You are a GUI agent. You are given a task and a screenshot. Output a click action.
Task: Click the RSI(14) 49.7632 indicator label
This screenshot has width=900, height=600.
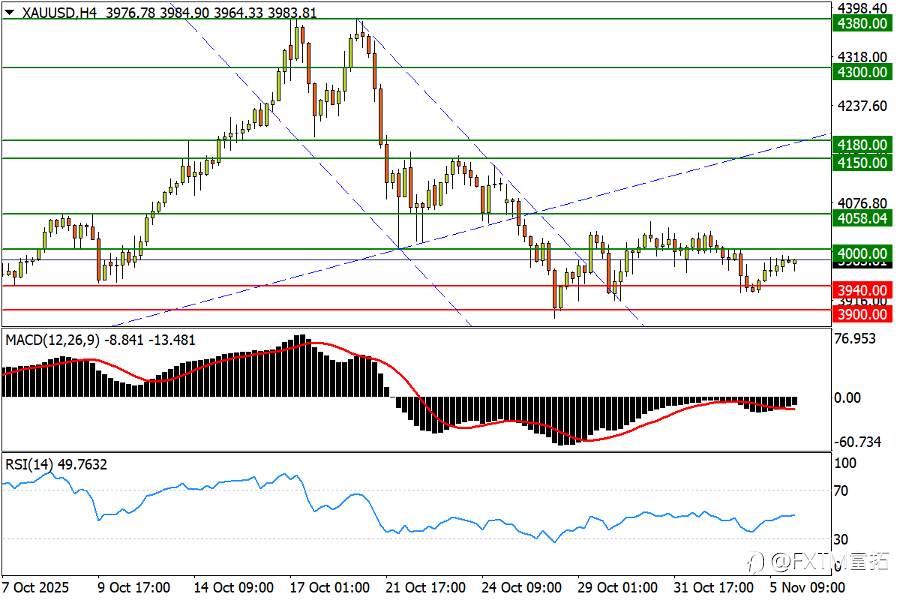(56, 464)
